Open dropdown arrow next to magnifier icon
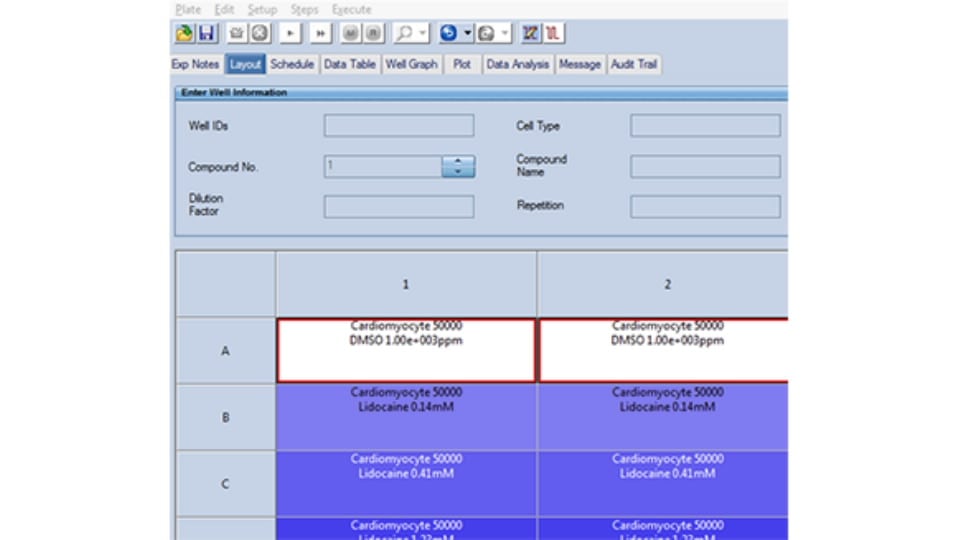 click(x=423, y=33)
